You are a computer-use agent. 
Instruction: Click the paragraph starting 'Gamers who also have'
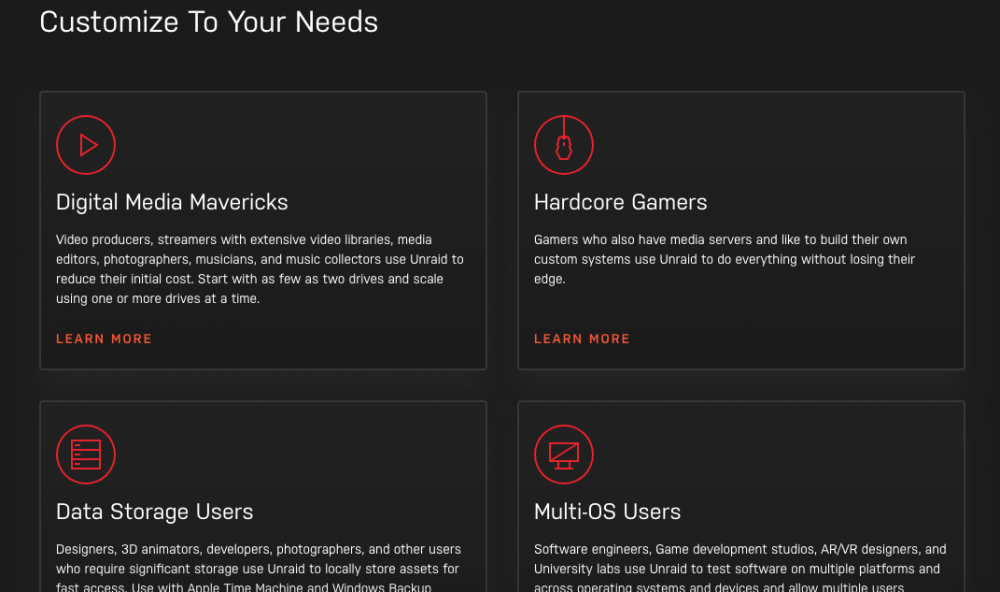click(724, 260)
